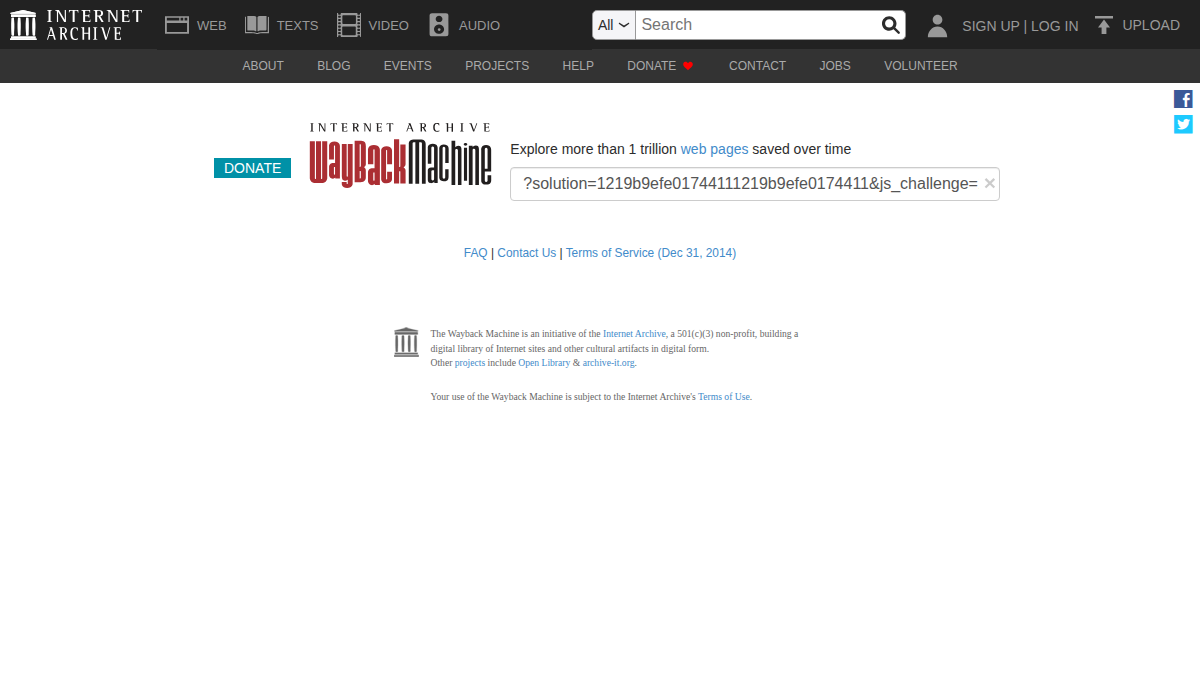Click the user avatar icon
This screenshot has height=675, width=1200.
[x=937, y=25]
